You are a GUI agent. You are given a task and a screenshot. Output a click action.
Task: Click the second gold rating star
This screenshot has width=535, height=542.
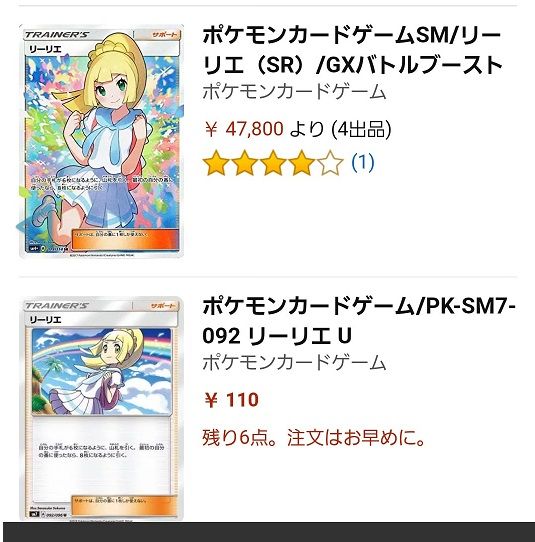[244, 162]
